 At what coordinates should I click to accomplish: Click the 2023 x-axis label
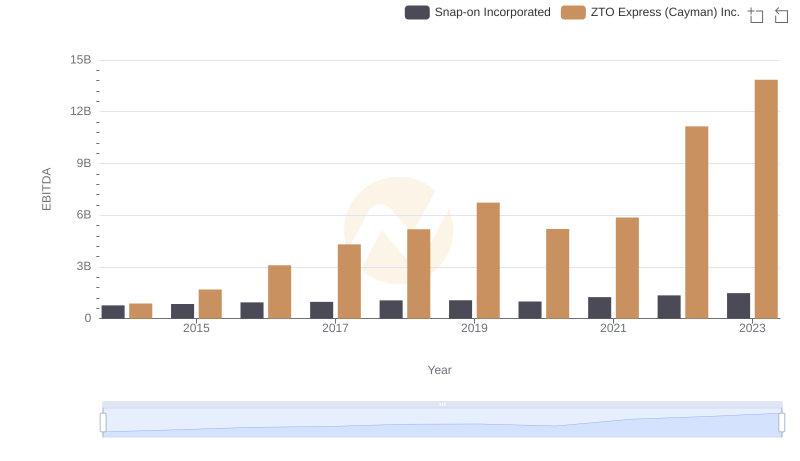[x=752, y=328]
